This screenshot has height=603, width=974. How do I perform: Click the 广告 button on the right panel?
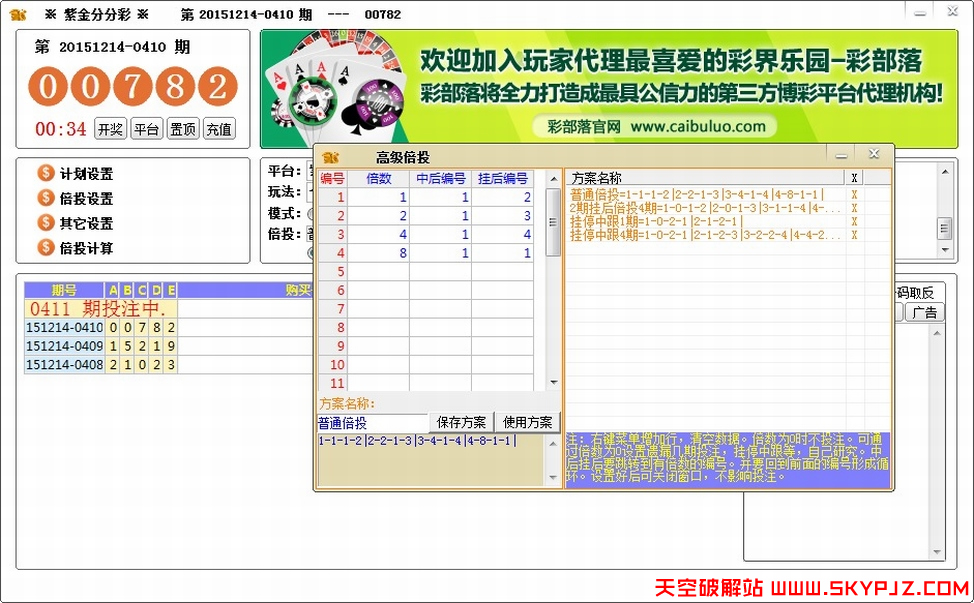pyautogui.click(x=924, y=311)
